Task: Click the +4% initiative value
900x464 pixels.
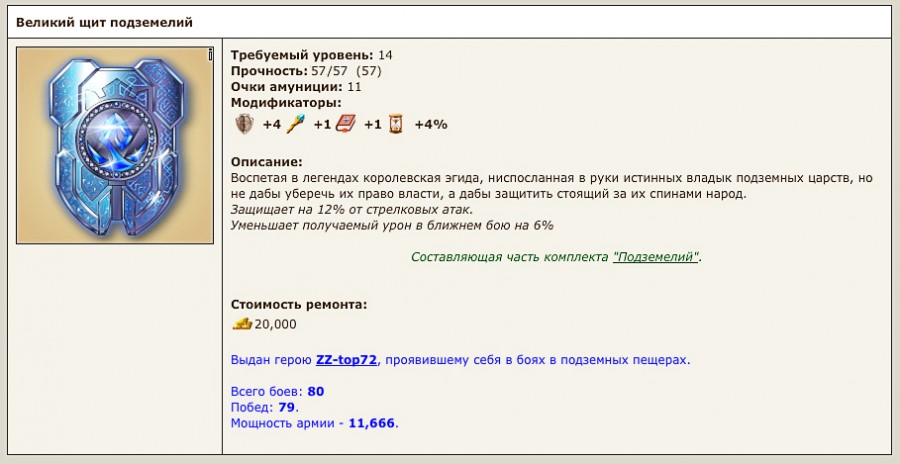Action: tap(430, 125)
